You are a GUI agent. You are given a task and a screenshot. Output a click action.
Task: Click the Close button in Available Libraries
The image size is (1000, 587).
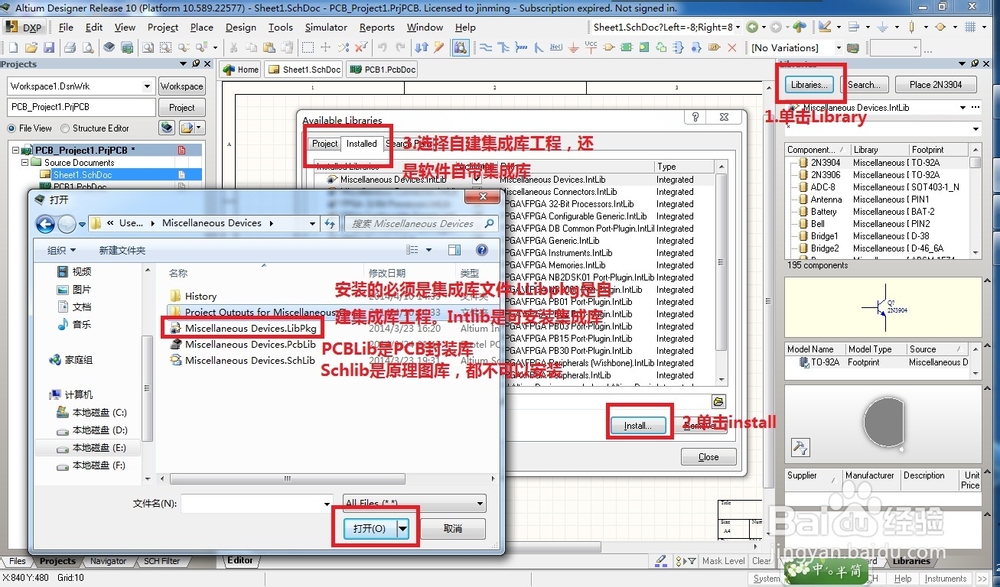click(709, 457)
